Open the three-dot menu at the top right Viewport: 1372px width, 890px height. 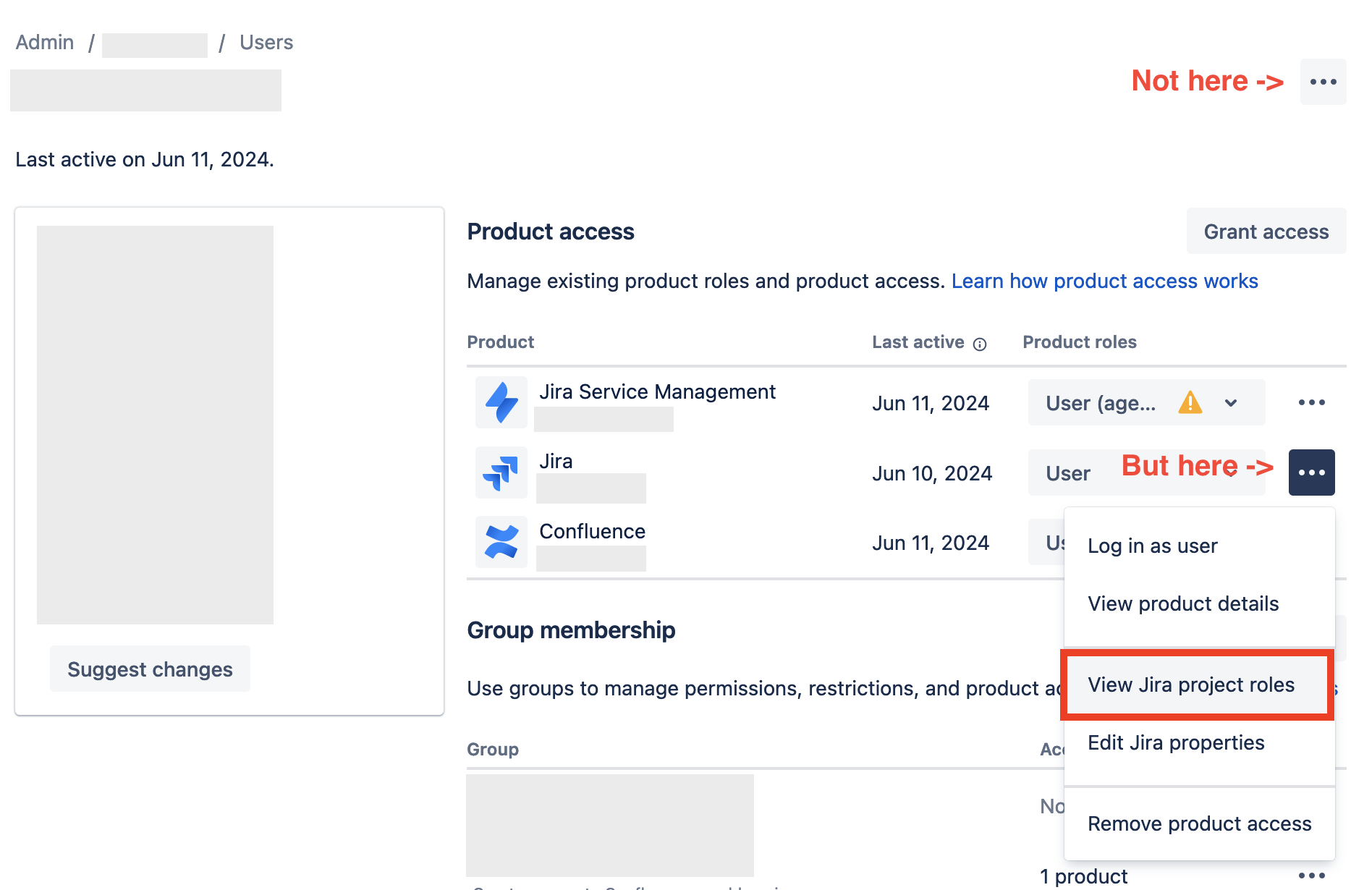[1323, 82]
